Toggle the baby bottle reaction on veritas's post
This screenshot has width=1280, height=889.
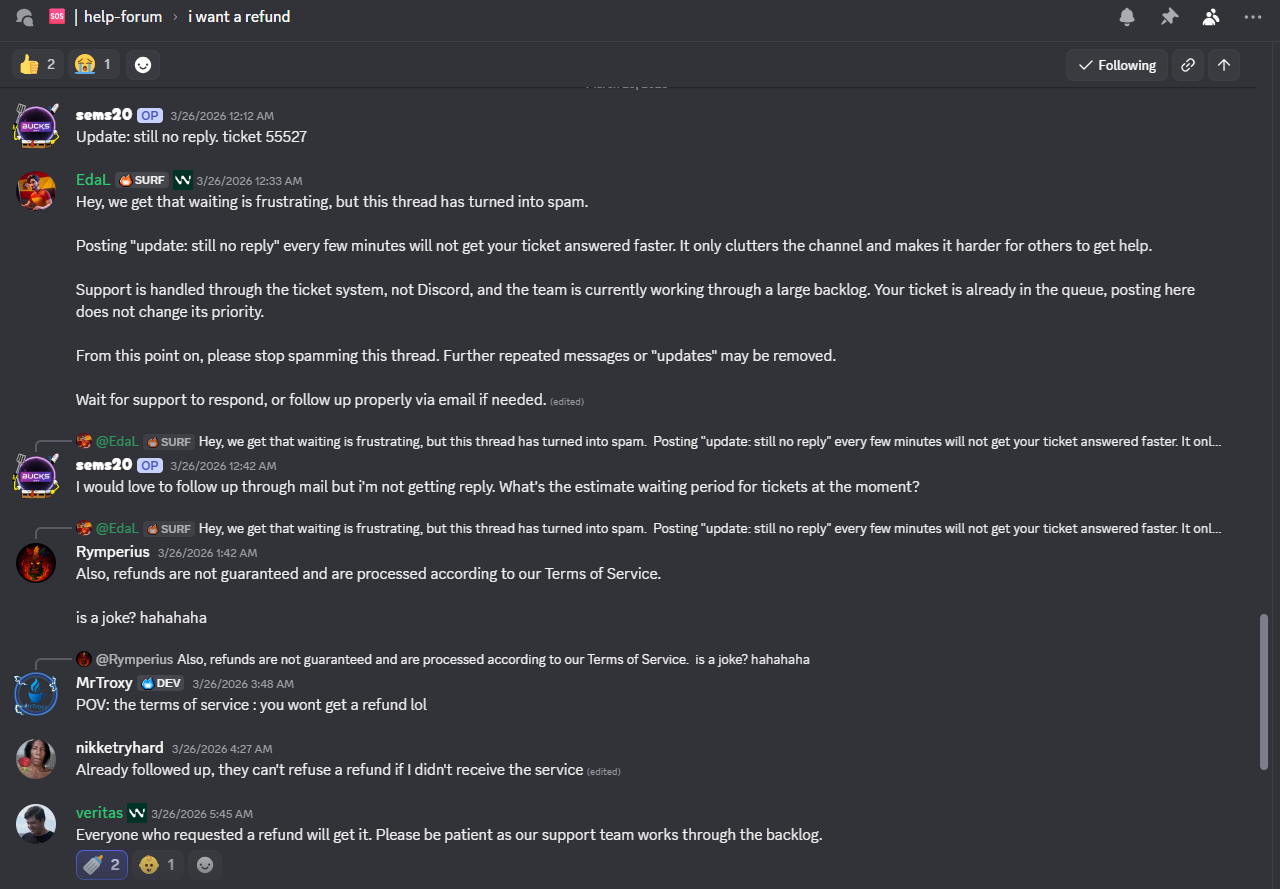(102, 864)
